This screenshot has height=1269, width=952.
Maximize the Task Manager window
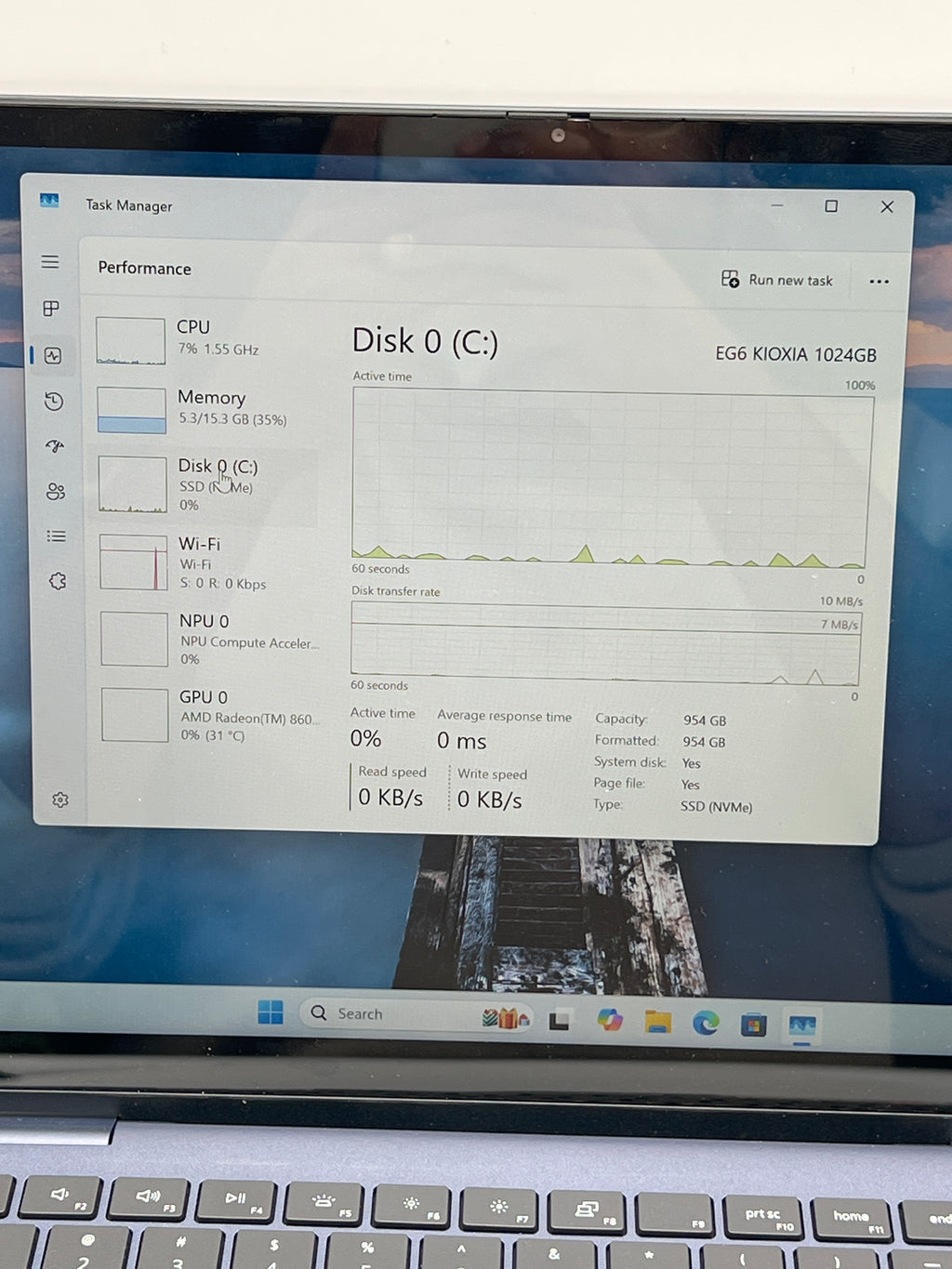(831, 206)
